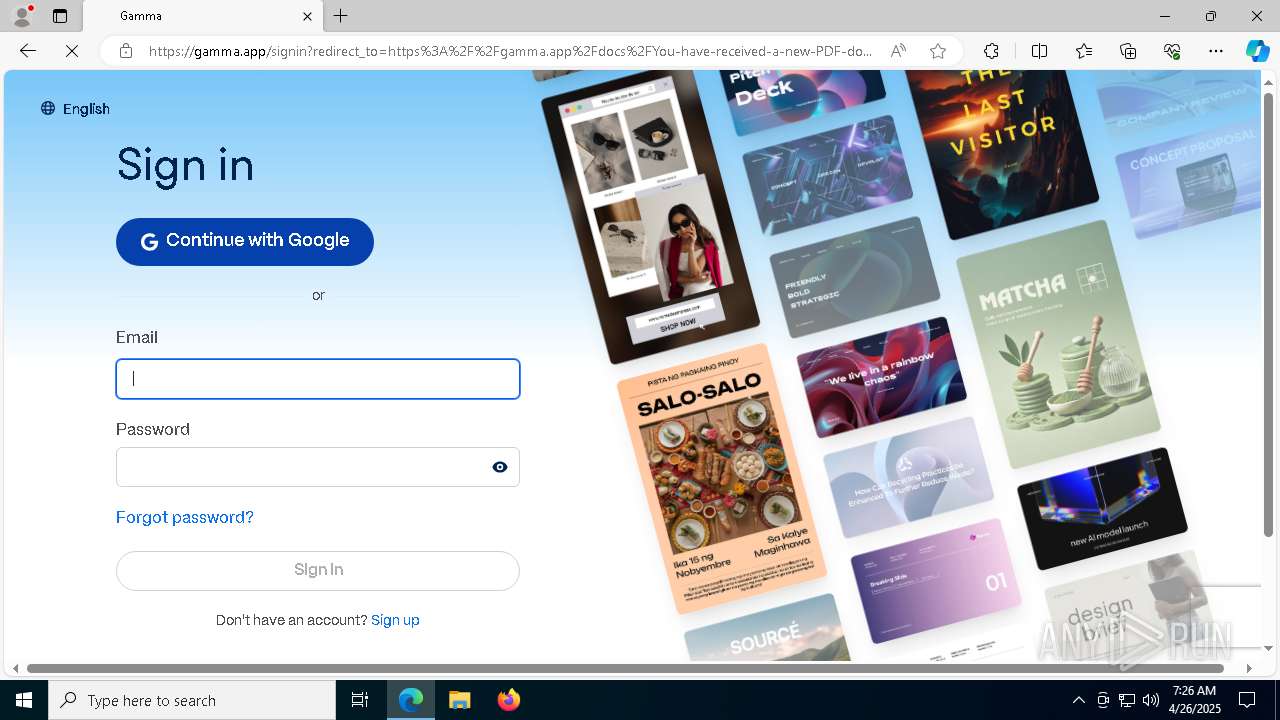This screenshot has width=1280, height=720.
Task: Open Split screen icon
Action: 1039,51
